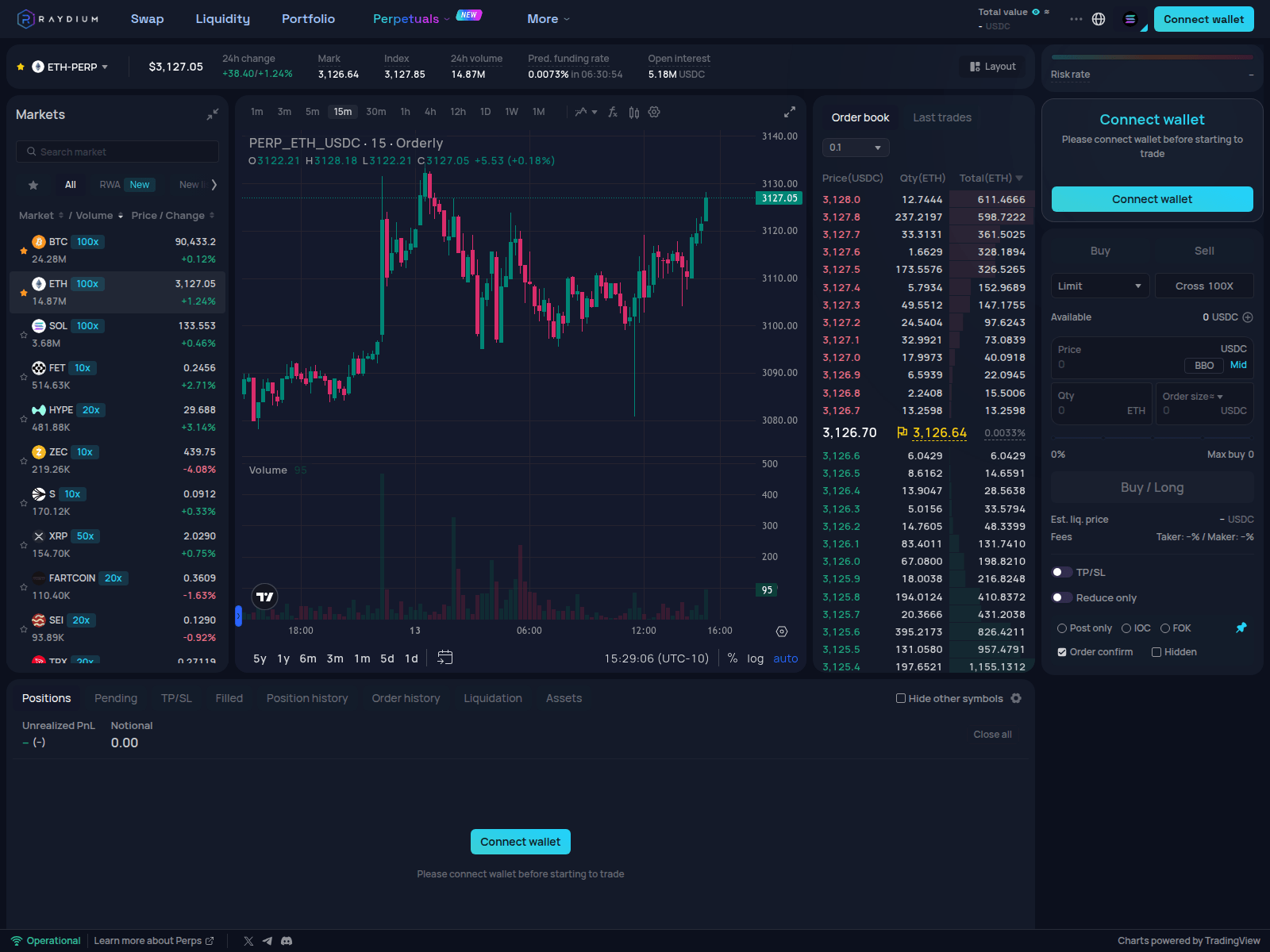This screenshot has width=1270, height=952.
Task: Favorite the HYPE market star
Action: (24, 419)
